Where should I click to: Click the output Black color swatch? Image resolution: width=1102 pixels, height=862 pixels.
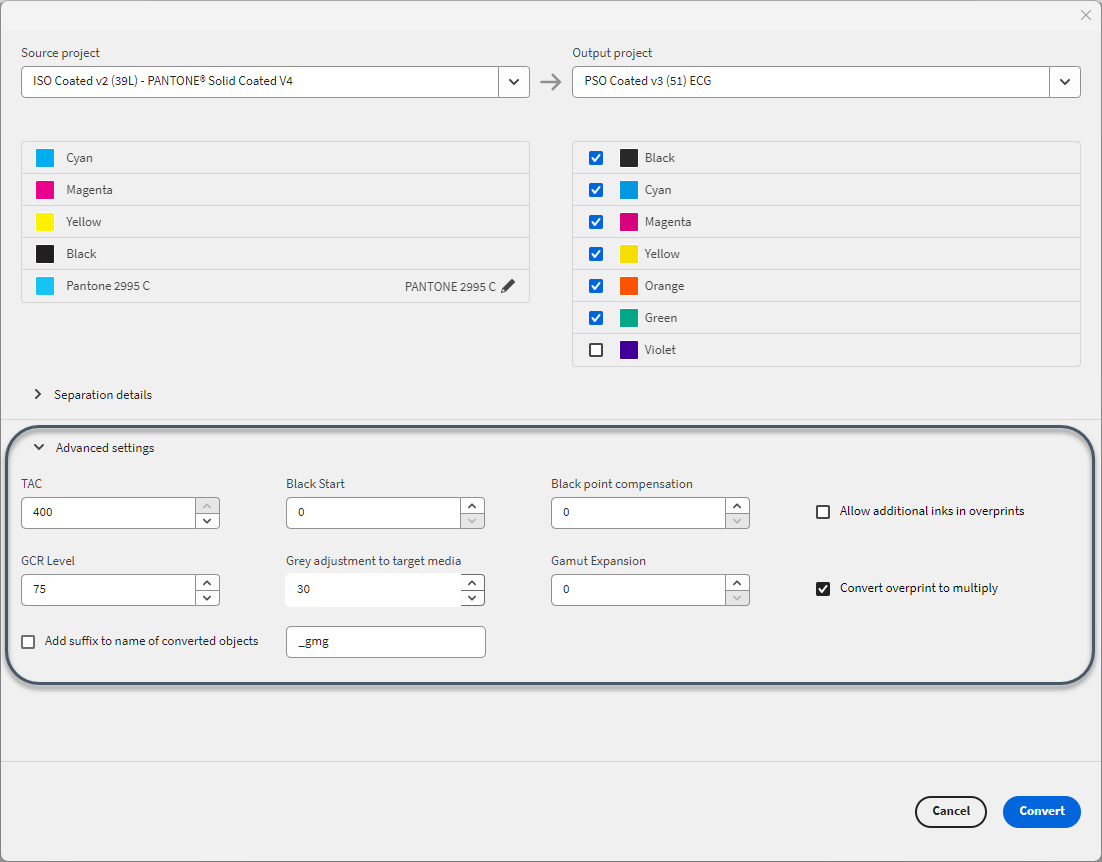(x=628, y=158)
